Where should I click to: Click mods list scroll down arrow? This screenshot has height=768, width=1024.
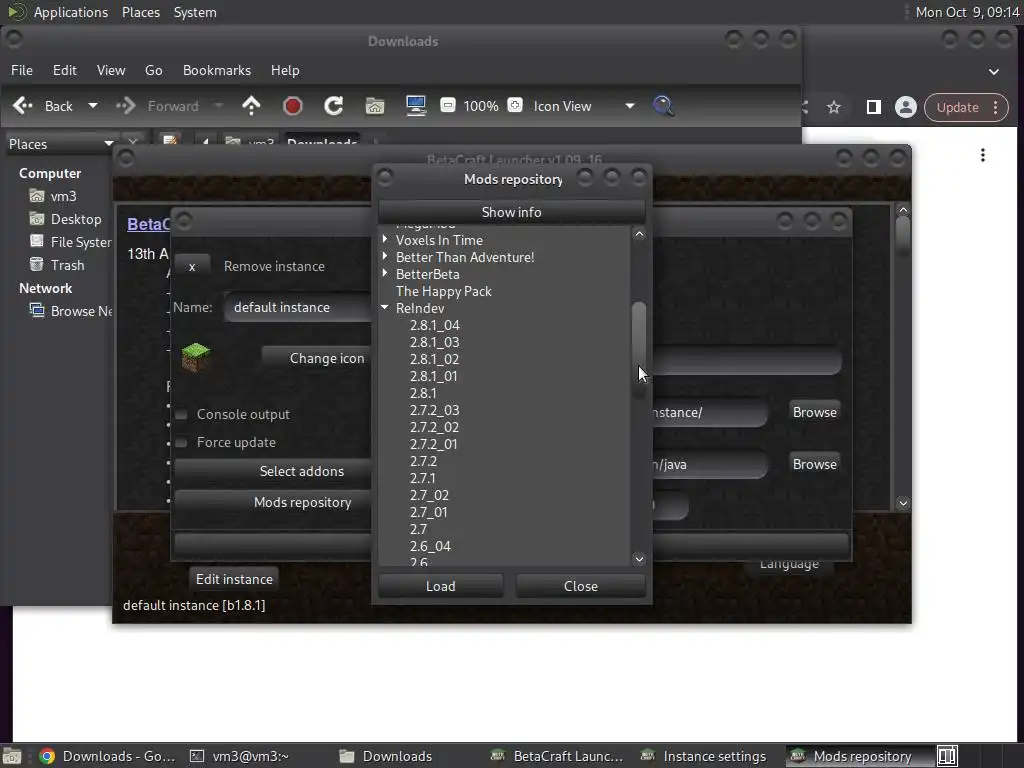click(x=639, y=559)
